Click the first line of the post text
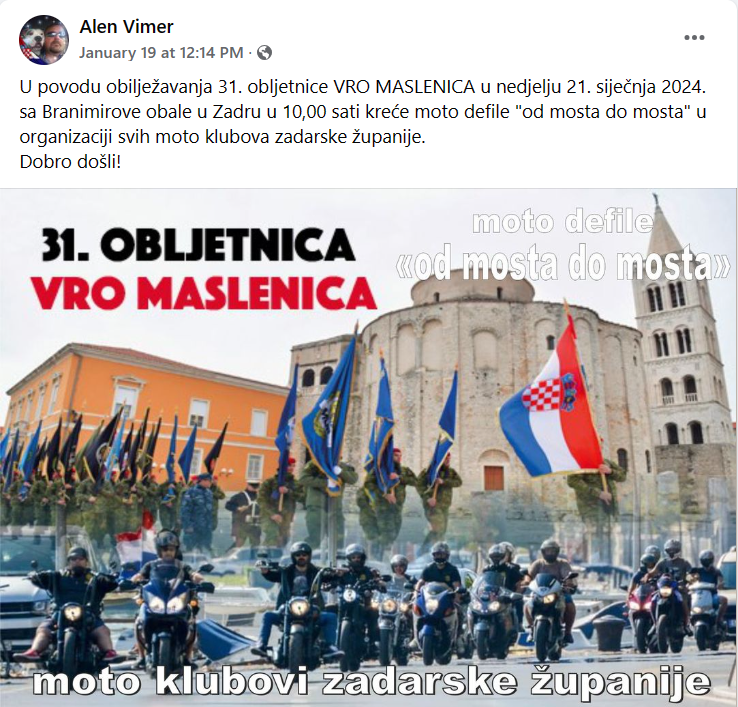The image size is (738, 707). click(x=363, y=87)
